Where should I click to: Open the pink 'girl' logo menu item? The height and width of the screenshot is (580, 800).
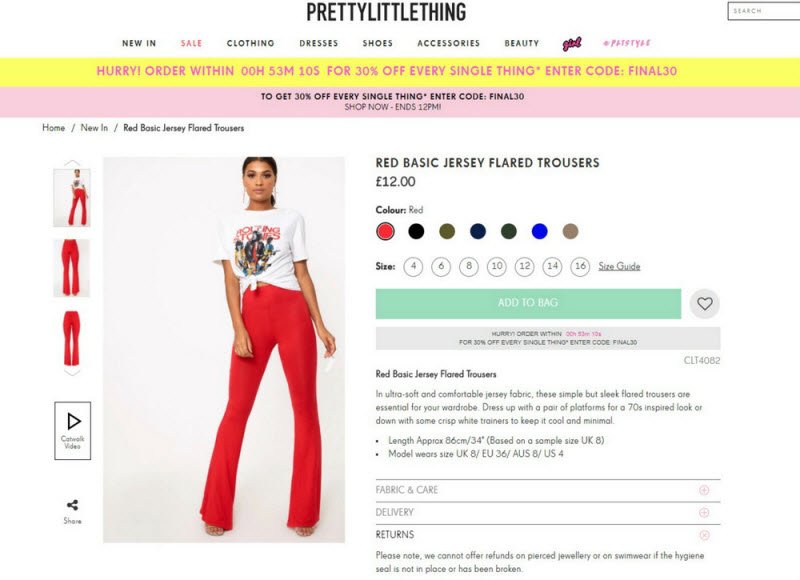click(x=571, y=44)
